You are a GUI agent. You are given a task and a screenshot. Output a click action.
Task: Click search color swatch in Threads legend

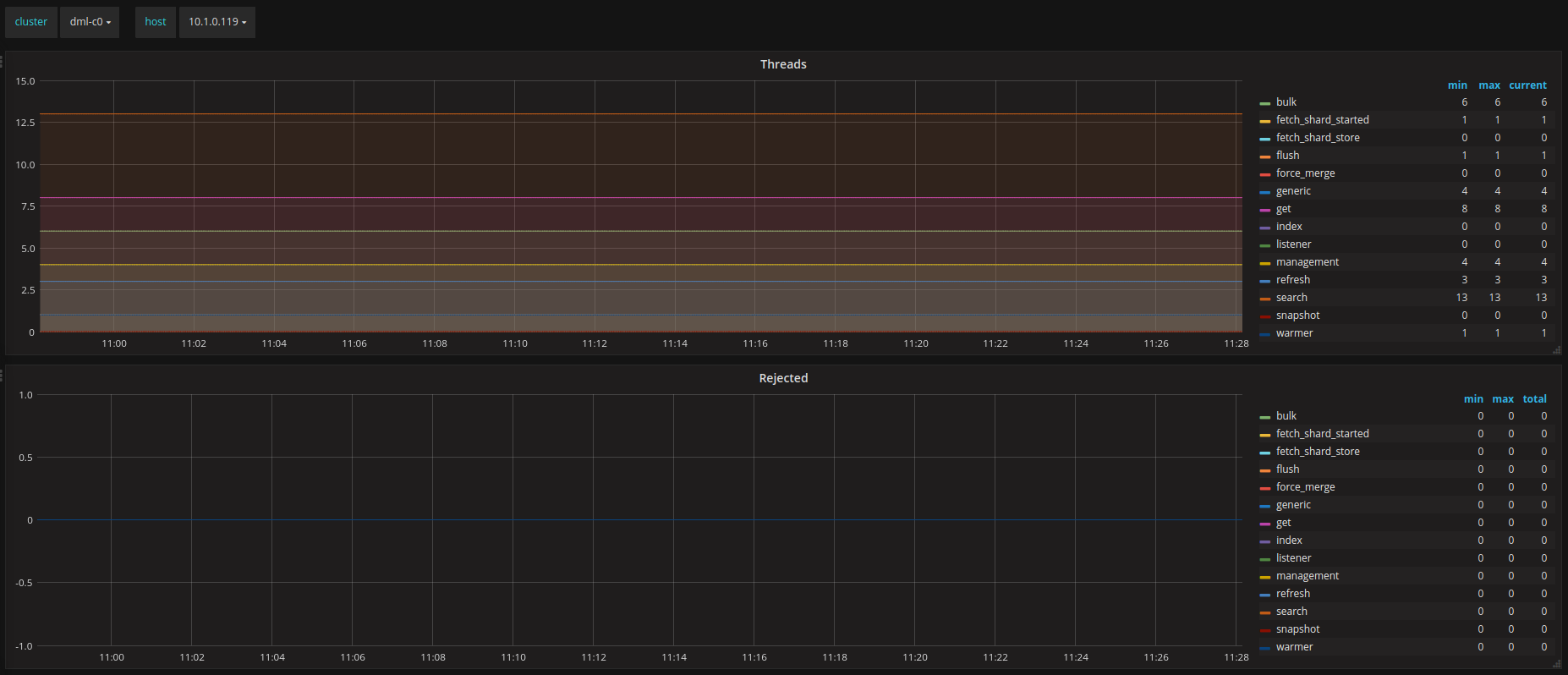(x=1265, y=299)
